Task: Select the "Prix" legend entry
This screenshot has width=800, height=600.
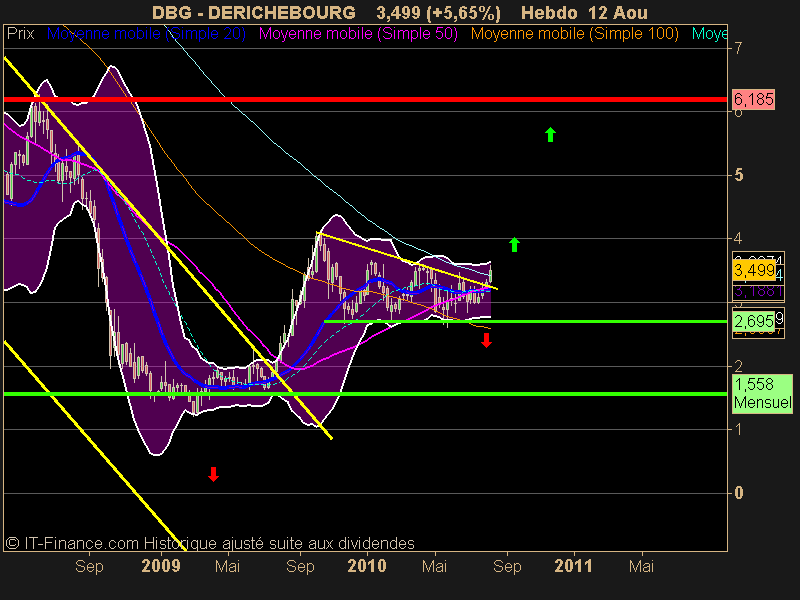Action: coord(20,34)
